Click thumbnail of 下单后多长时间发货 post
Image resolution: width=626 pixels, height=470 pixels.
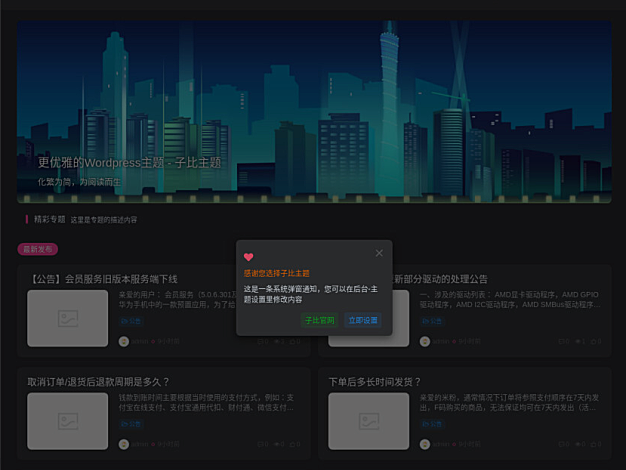click(368, 421)
